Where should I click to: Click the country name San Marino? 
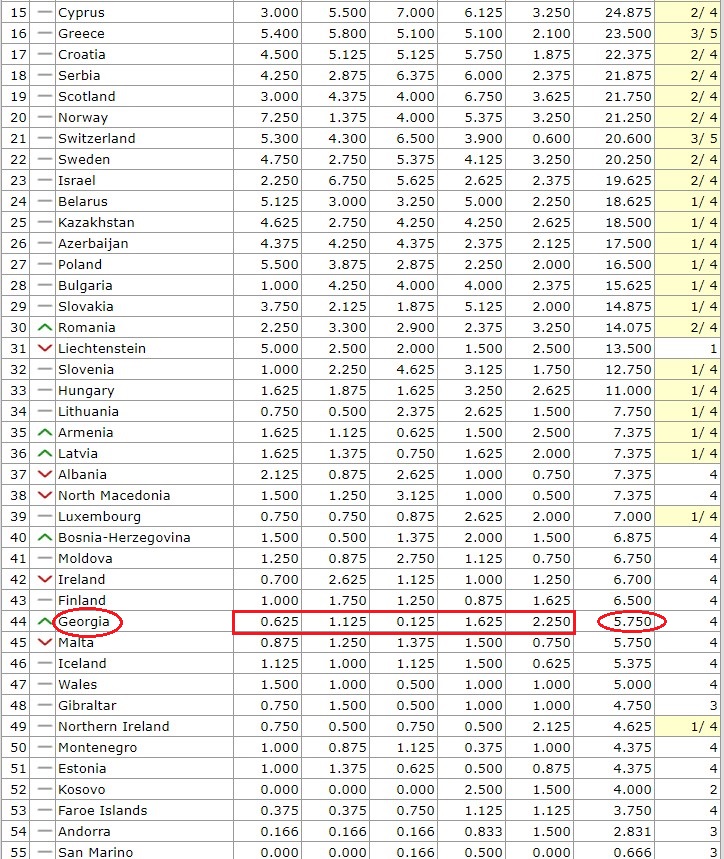95,852
